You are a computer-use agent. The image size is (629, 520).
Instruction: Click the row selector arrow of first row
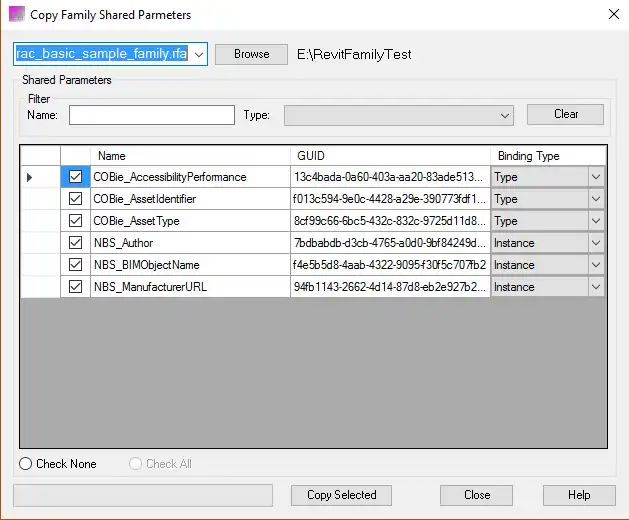coord(29,177)
